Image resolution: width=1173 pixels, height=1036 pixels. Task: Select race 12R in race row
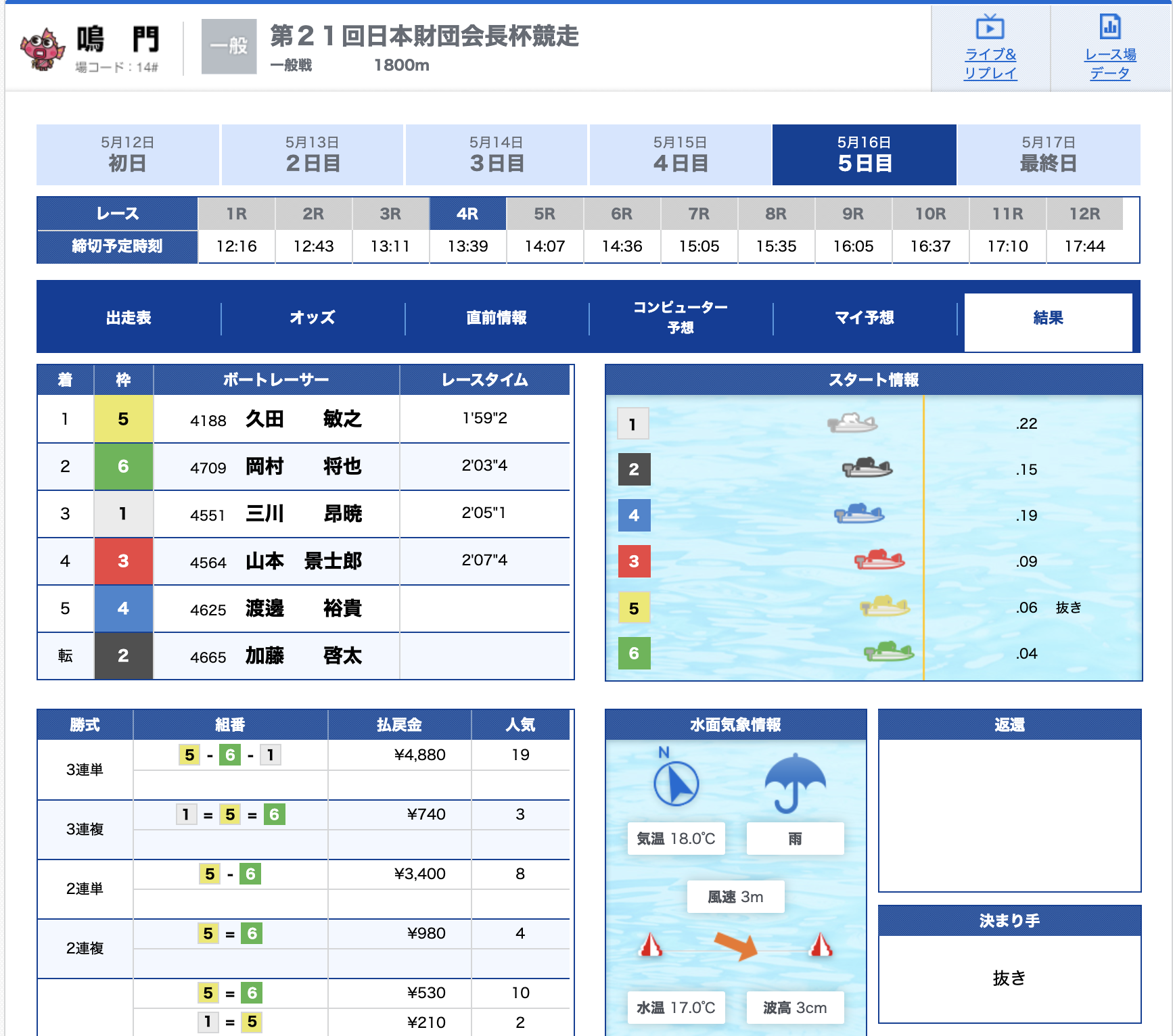(x=1084, y=214)
